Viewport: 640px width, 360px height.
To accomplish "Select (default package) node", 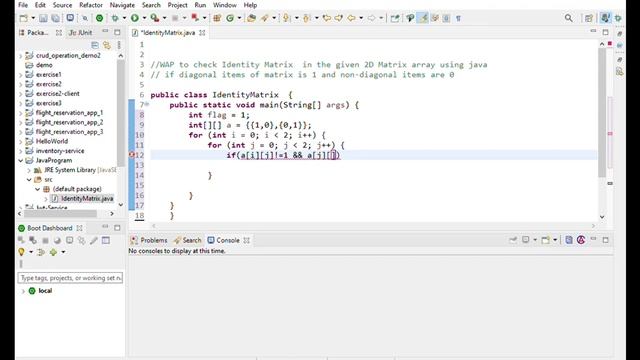I will click(x=77, y=189).
